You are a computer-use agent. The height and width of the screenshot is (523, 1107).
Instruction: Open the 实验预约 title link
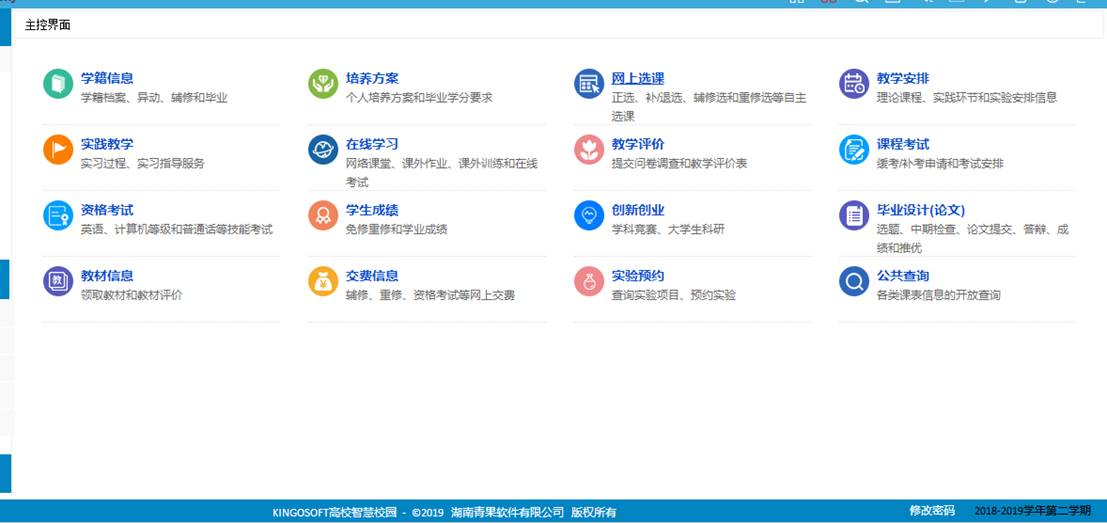[x=638, y=275]
